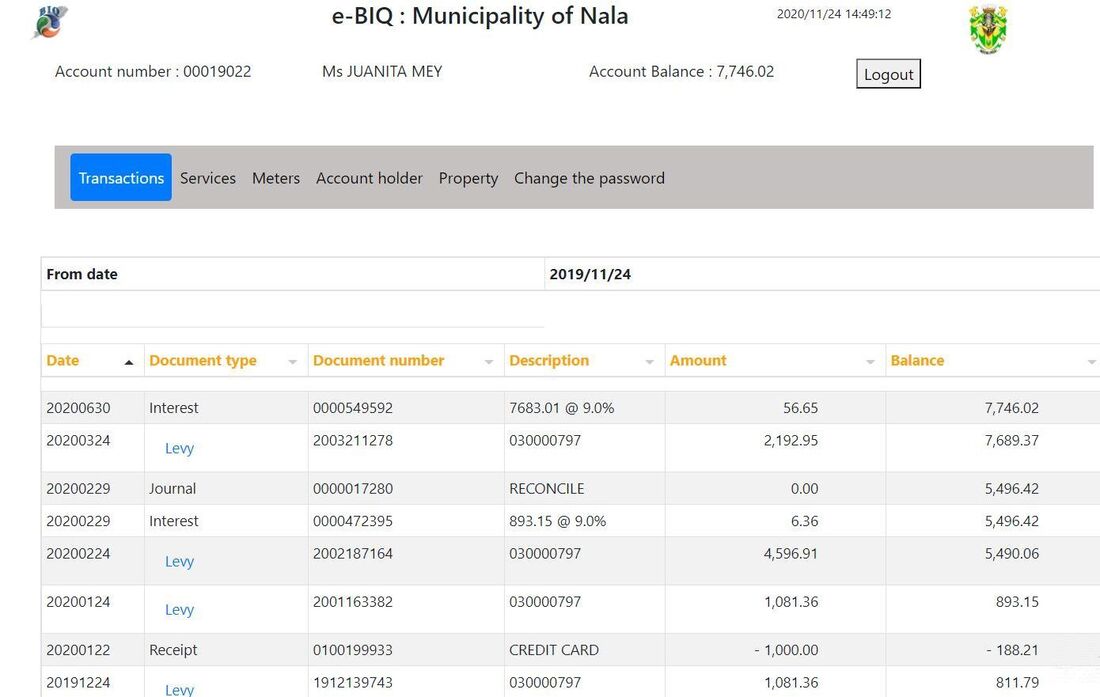
Task: Open the Balance column filter dropdown
Action: 1092,362
